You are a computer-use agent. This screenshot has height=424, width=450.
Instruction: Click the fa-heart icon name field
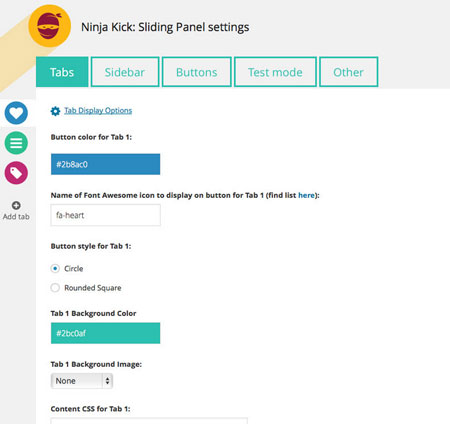click(x=105, y=215)
